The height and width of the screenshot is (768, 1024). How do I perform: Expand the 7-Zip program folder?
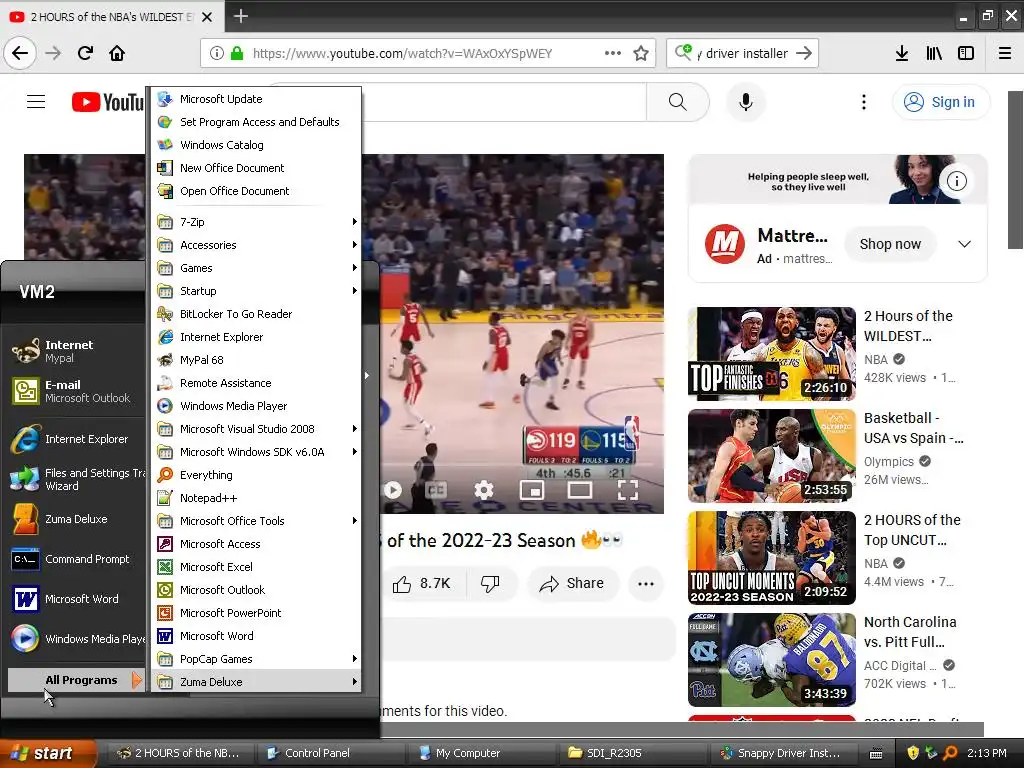click(x=256, y=222)
